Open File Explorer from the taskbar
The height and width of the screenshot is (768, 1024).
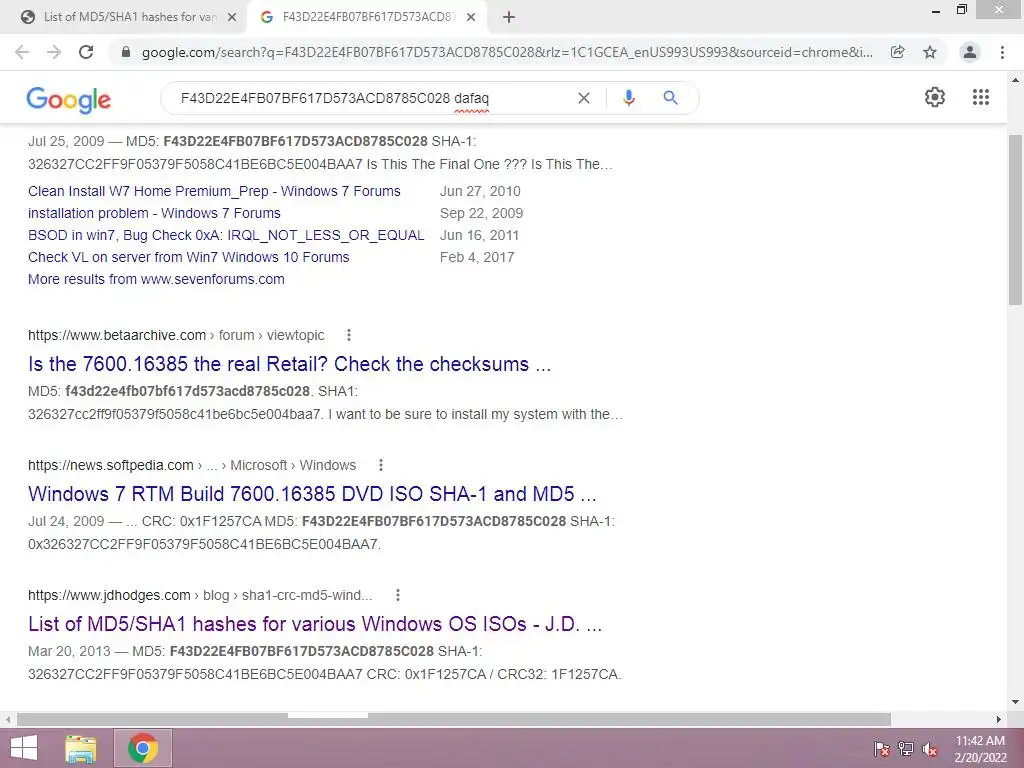pyautogui.click(x=80, y=748)
